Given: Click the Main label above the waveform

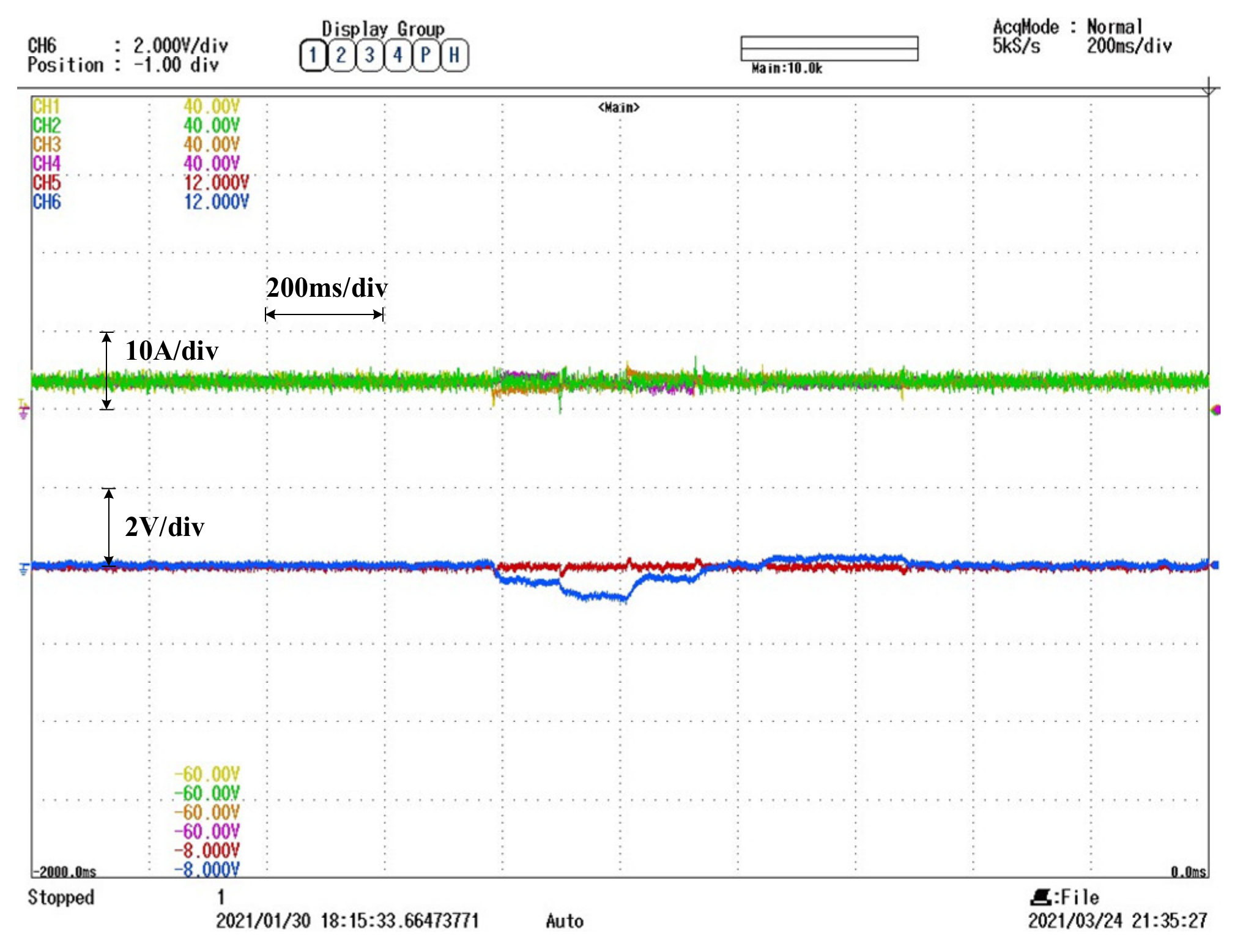Looking at the screenshot, I should tap(618, 108).
